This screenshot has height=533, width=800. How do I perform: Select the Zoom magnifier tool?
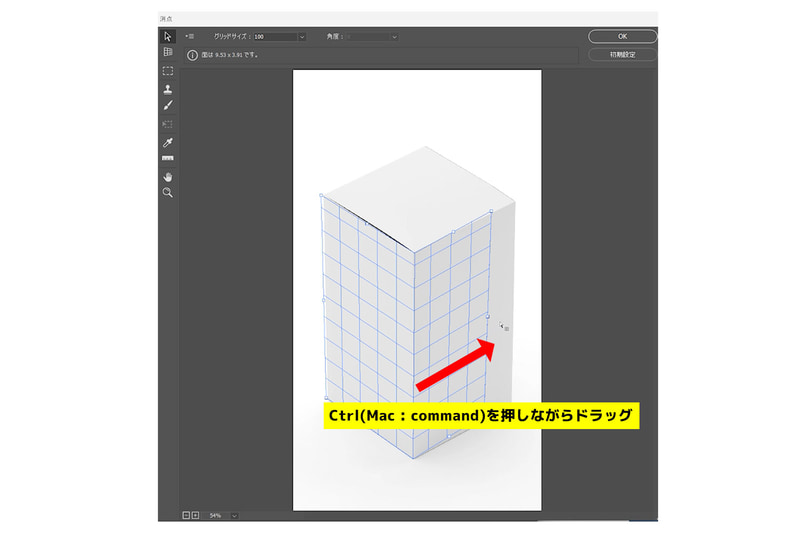coord(168,193)
